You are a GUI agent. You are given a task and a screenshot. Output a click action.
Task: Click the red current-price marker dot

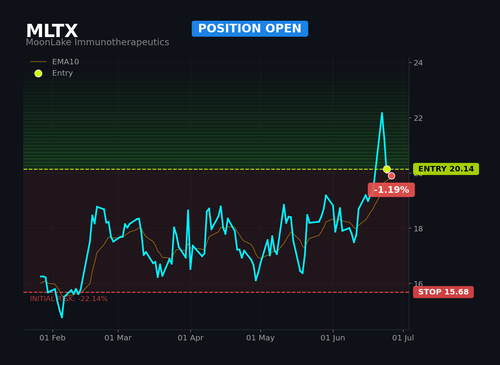[391, 176]
